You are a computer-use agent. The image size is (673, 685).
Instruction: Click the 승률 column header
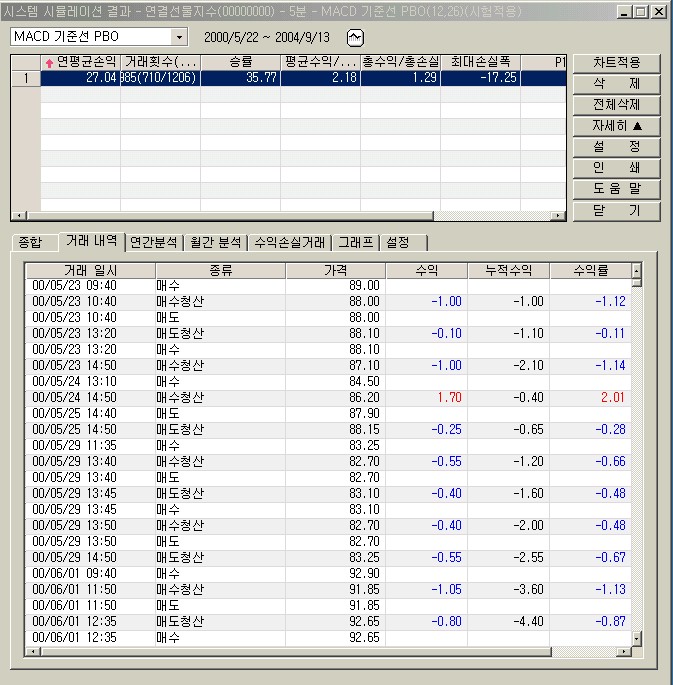coord(240,62)
